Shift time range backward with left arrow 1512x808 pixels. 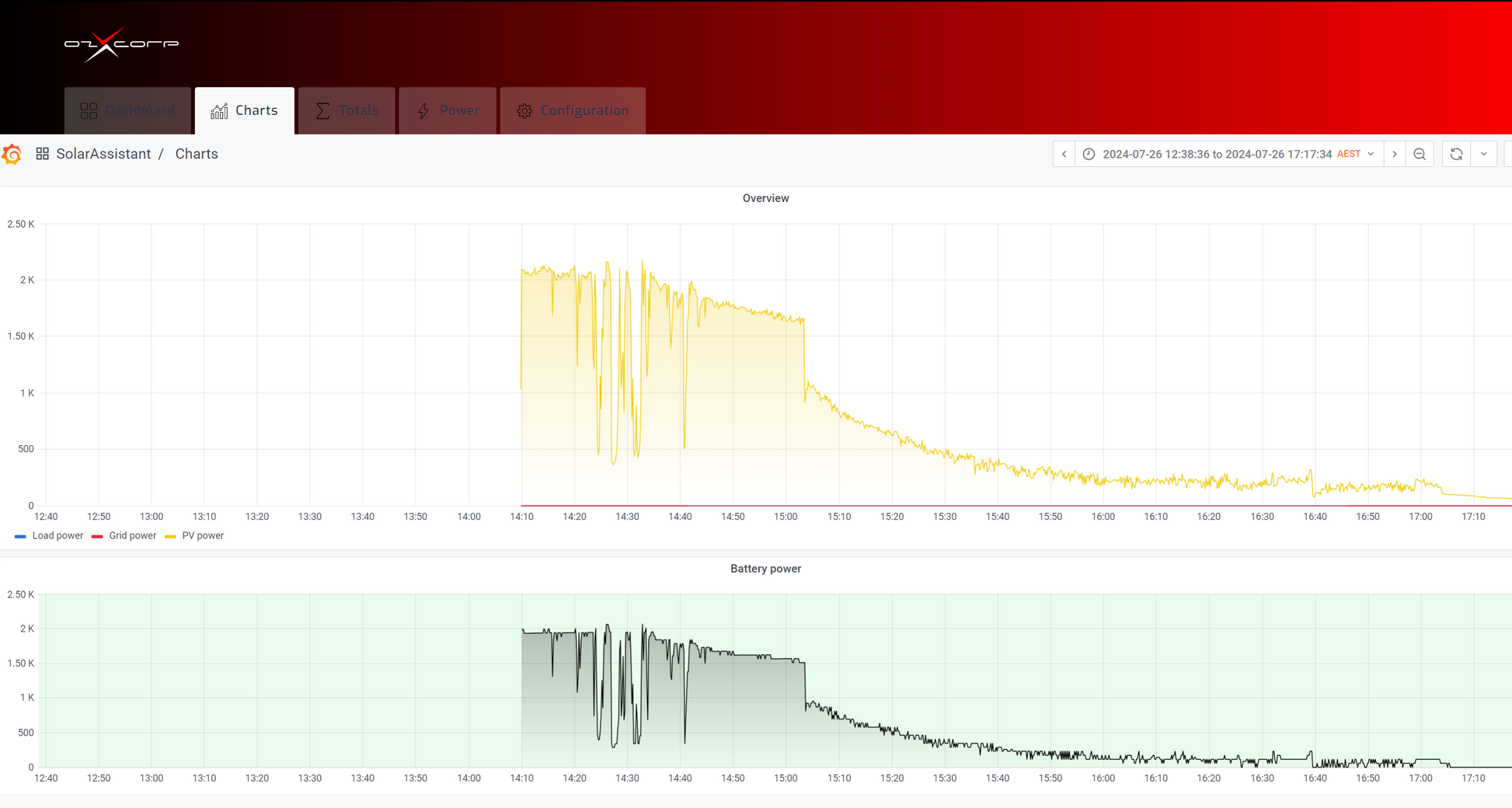click(1064, 154)
